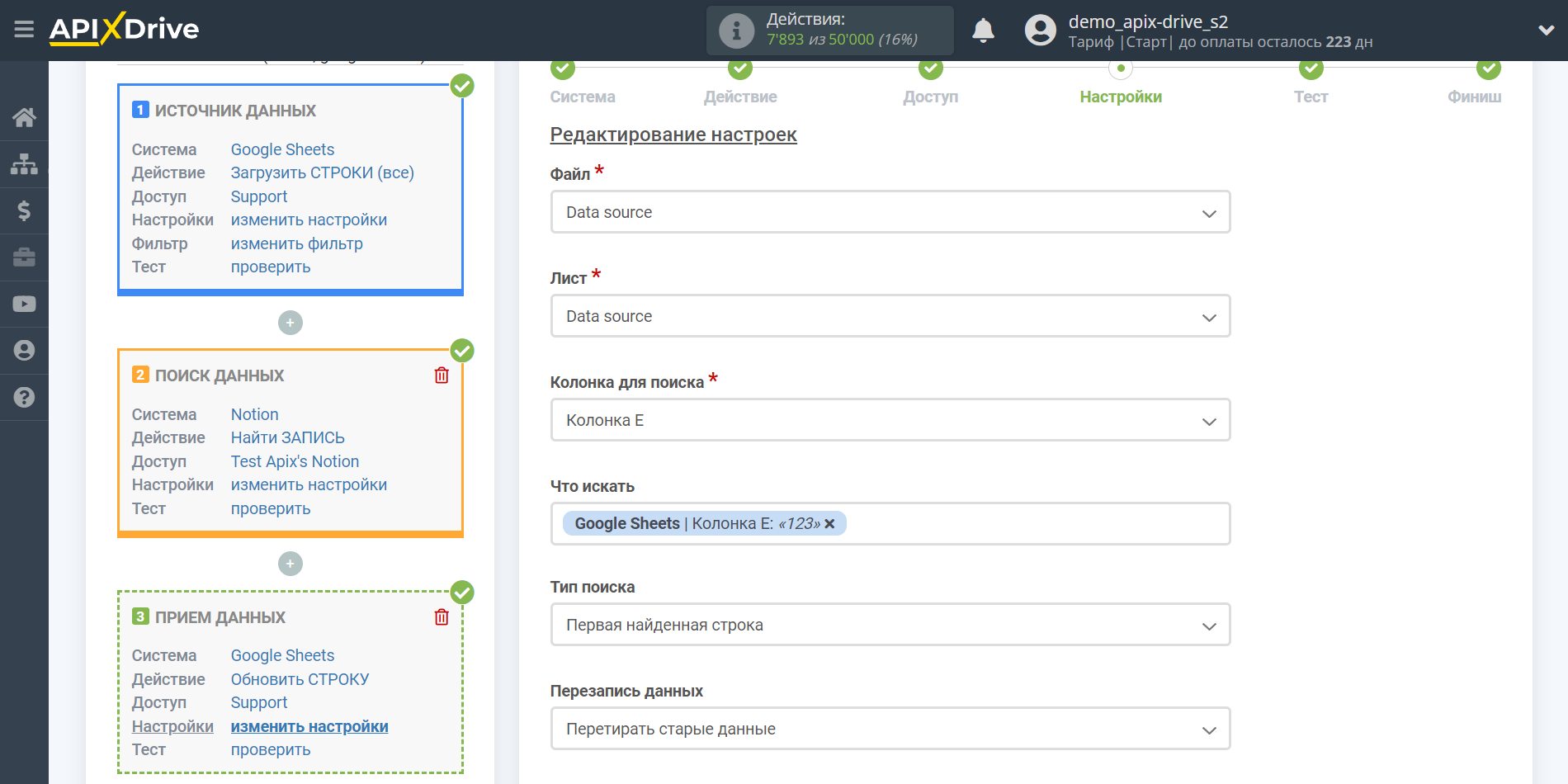The width and height of the screenshot is (1568, 784).
Task: Click the Поиск данных green checkmark
Action: pyautogui.click(x=462, y=350)
